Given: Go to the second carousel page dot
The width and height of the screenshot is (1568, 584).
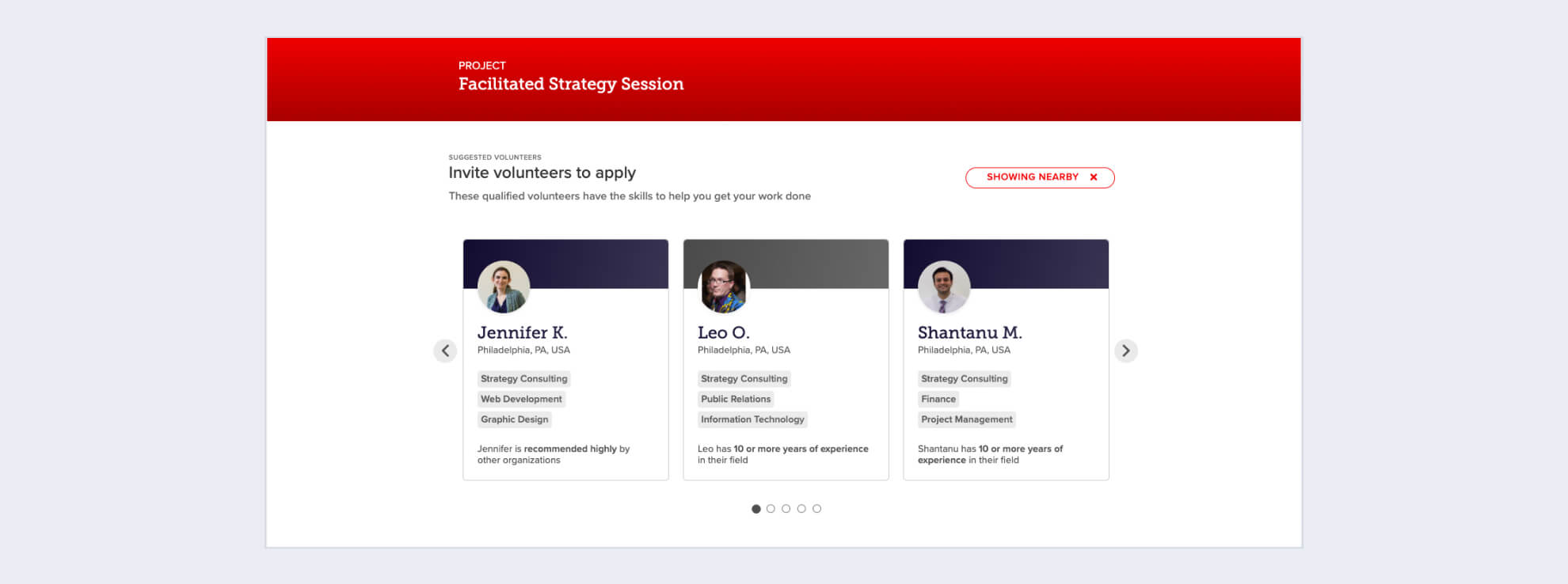Looking at the screenshot, I should 771,509.
